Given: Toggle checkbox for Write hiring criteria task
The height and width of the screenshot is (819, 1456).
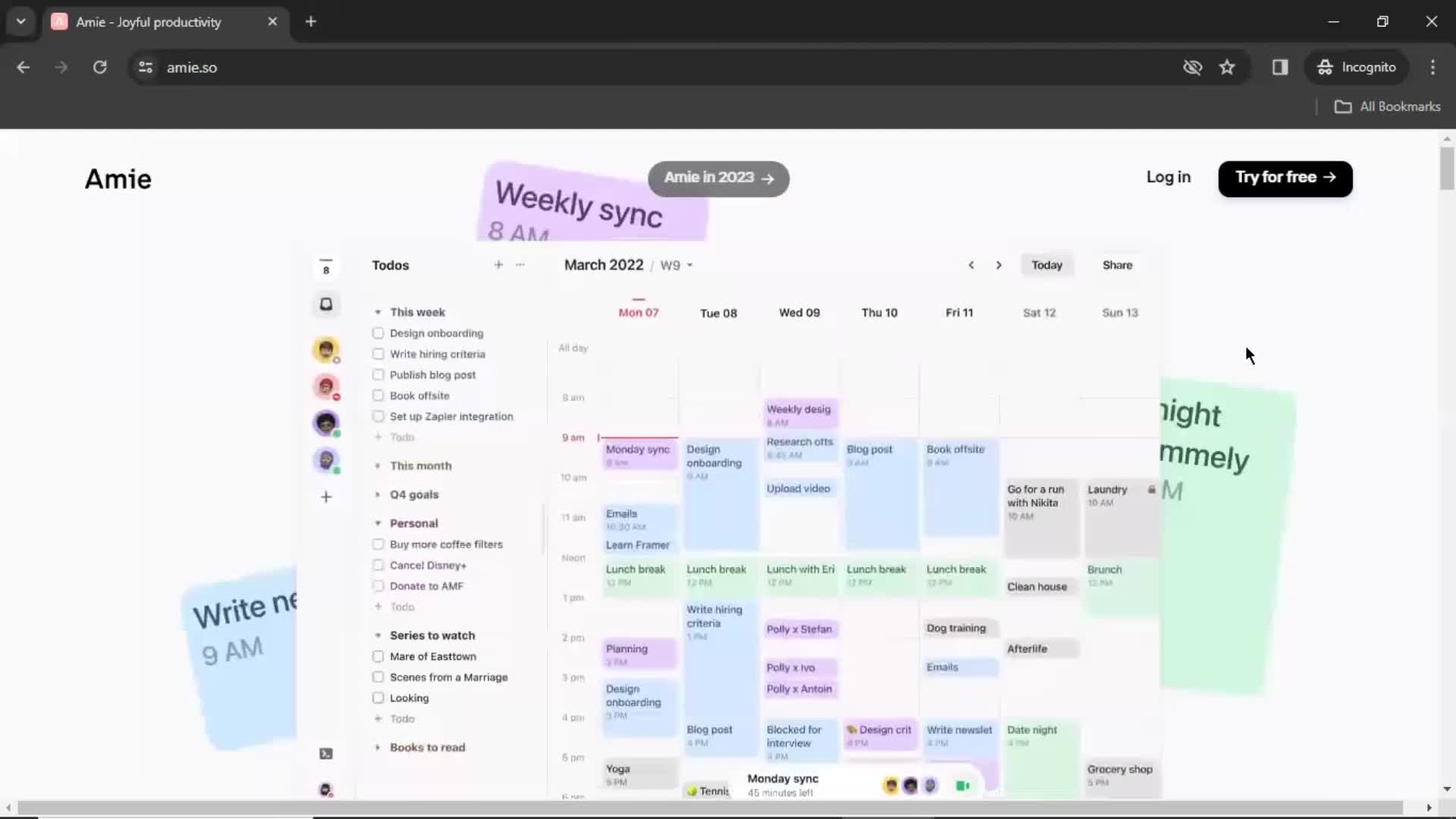Looking at the screenshot, I should coord(378,354).
